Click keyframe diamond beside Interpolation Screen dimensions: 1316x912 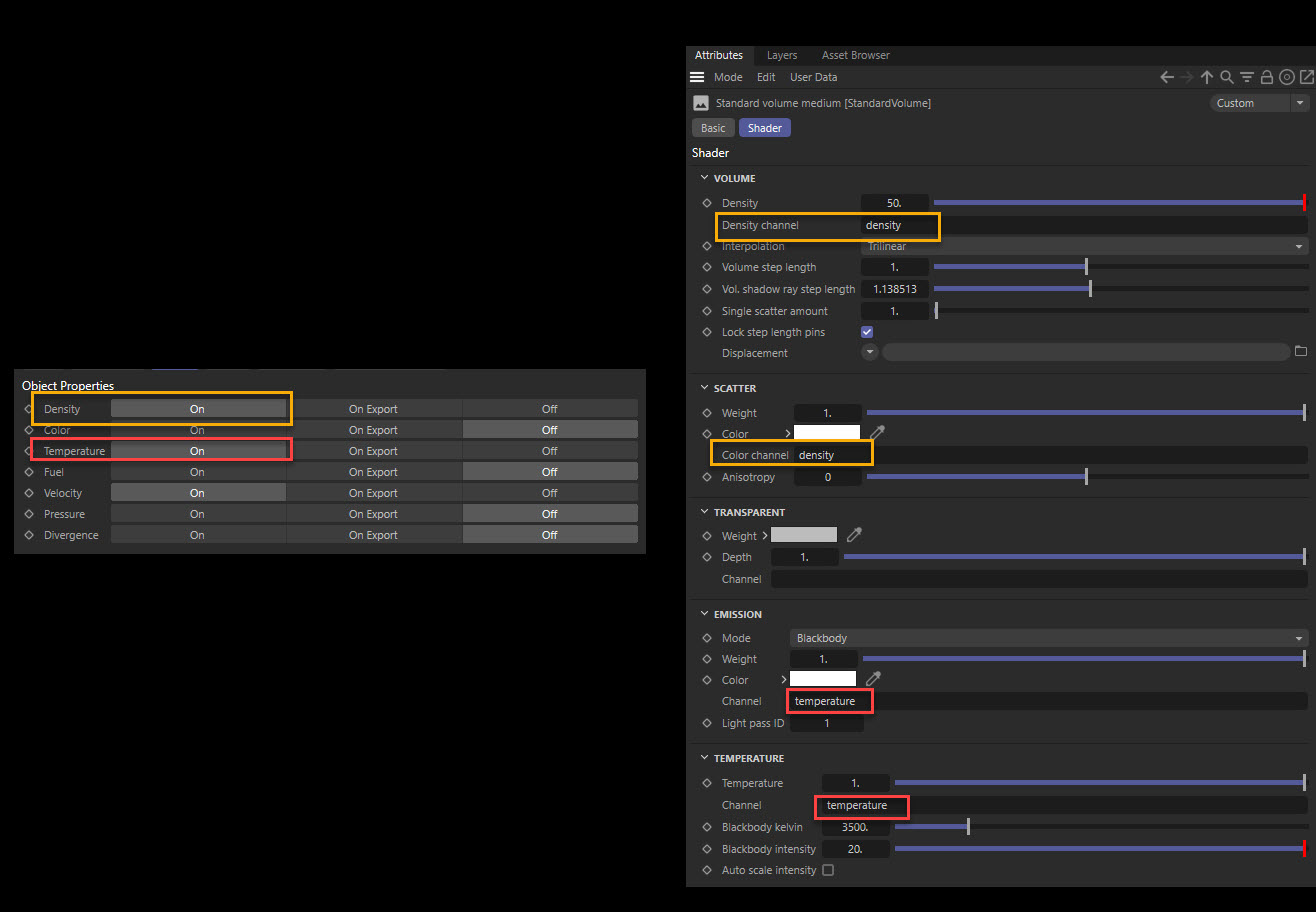[x=706, y=246]
